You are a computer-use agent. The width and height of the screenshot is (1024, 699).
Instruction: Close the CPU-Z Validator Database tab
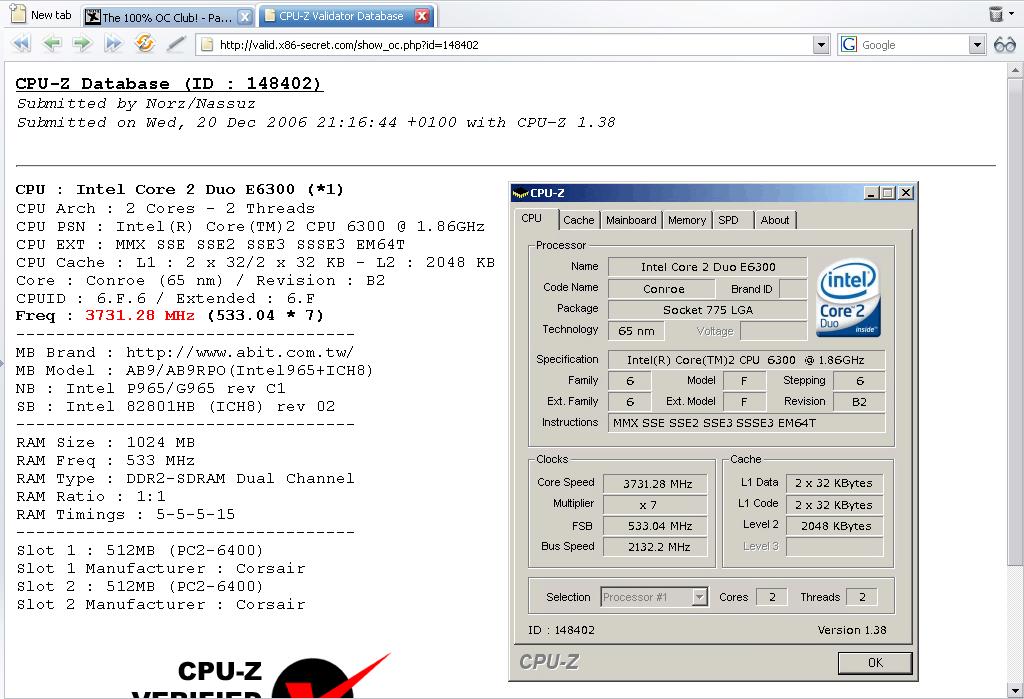pyautogui.click(x=422, y=16)
